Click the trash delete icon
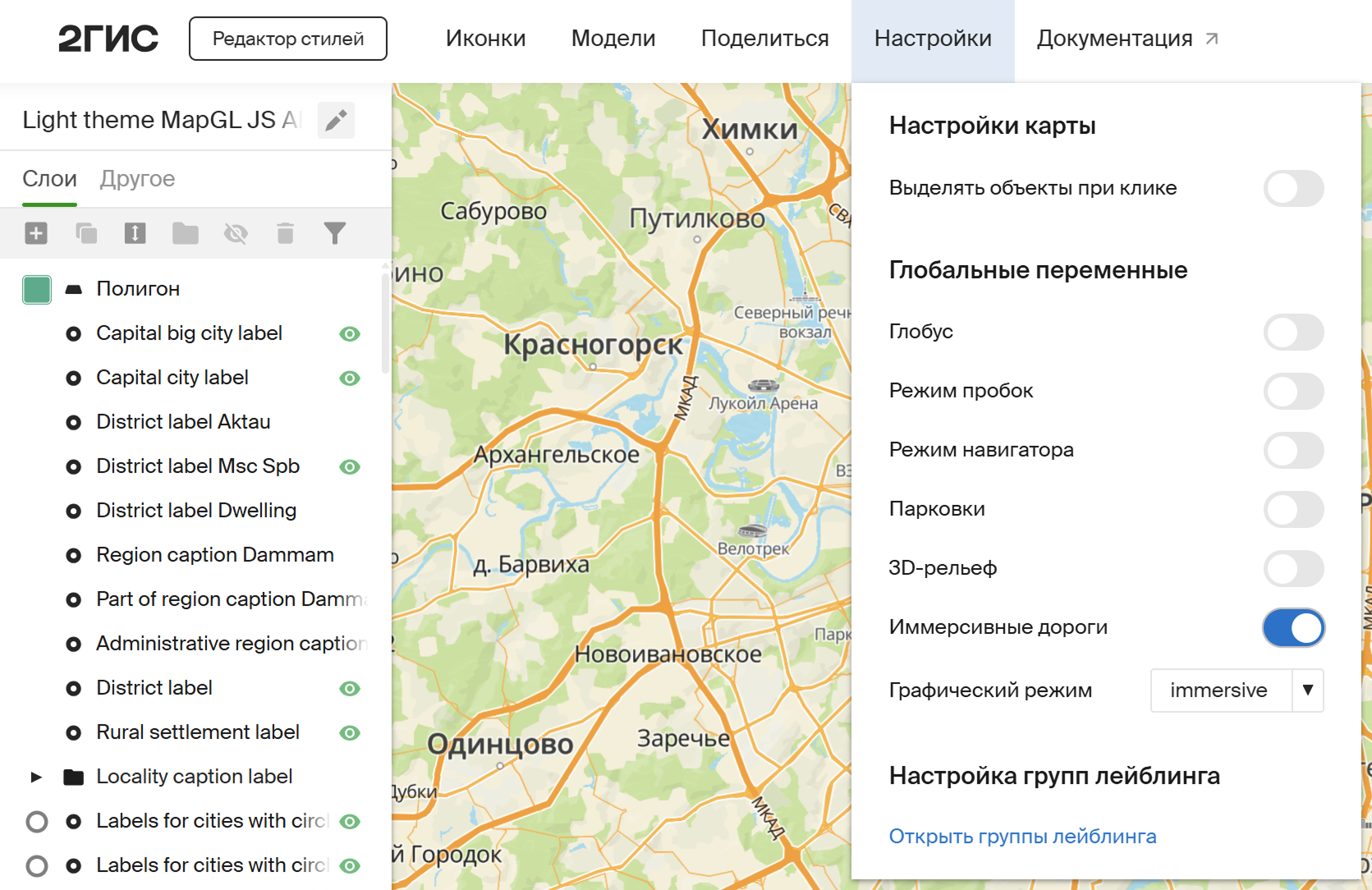Image resolution: width=1372 pixels, height=890 pixels. pos(285,234)
